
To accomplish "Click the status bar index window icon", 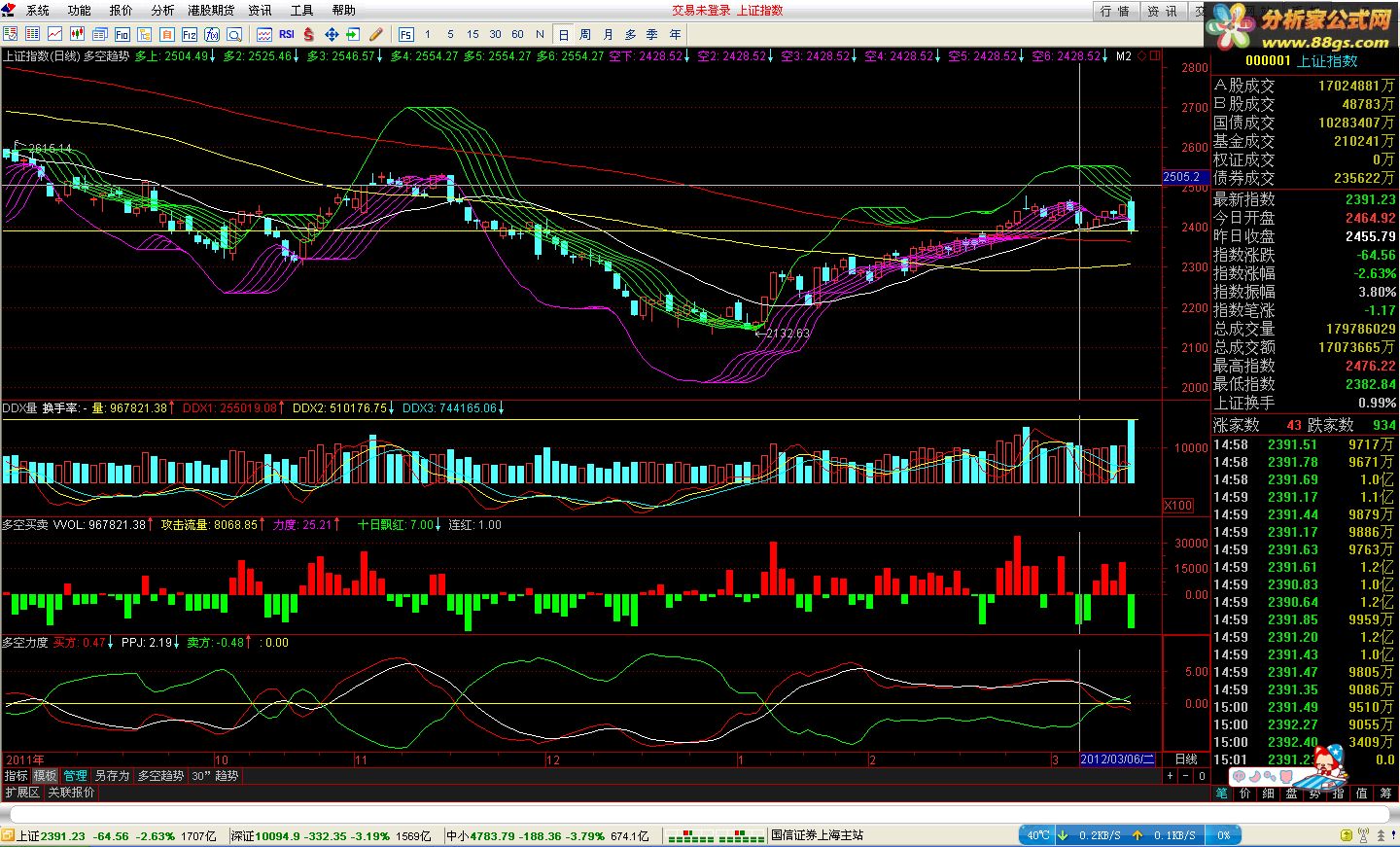I will (7, 835).
